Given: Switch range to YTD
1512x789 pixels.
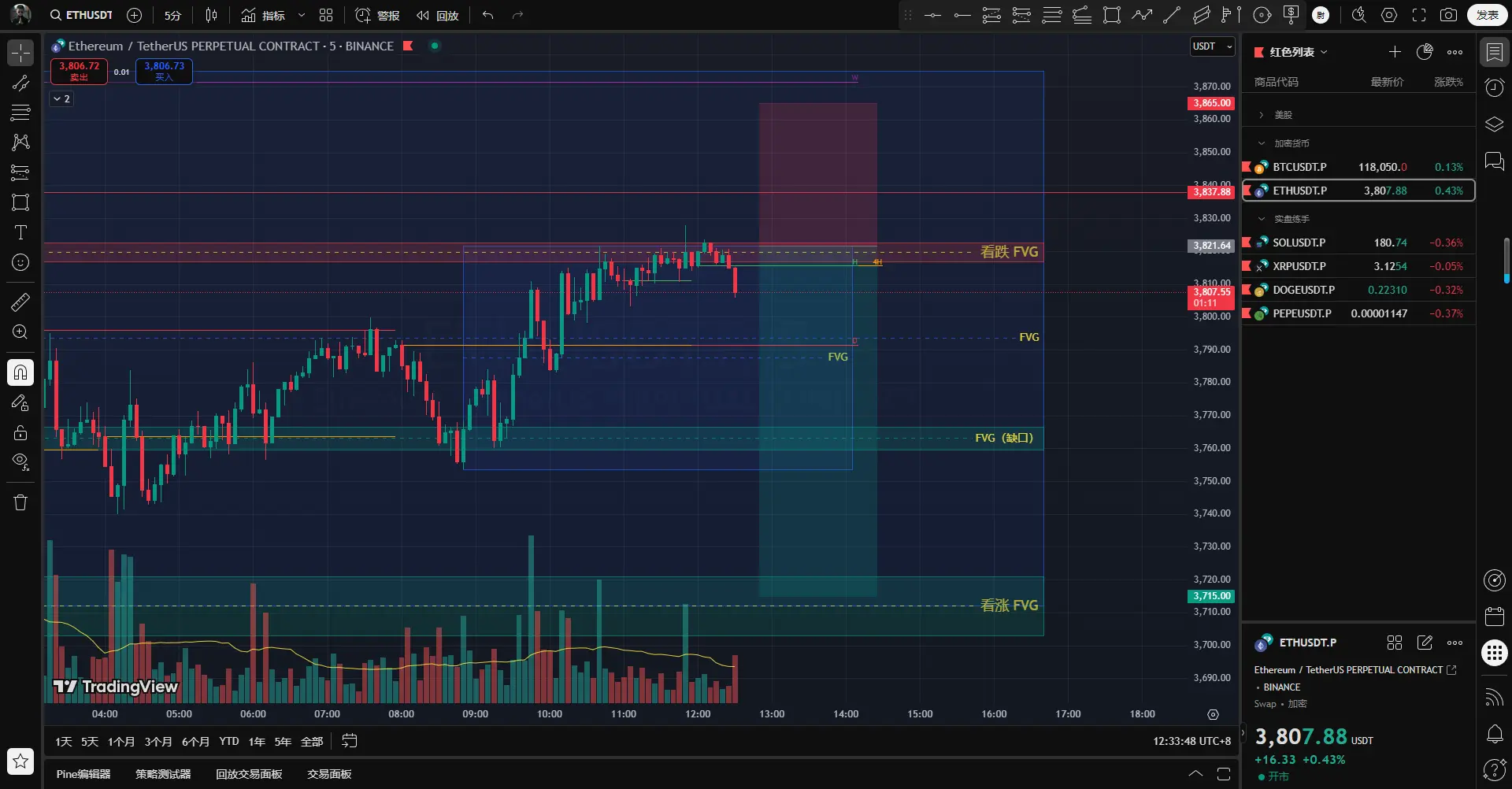Looking at the screenshot, I should coord(229,742).
